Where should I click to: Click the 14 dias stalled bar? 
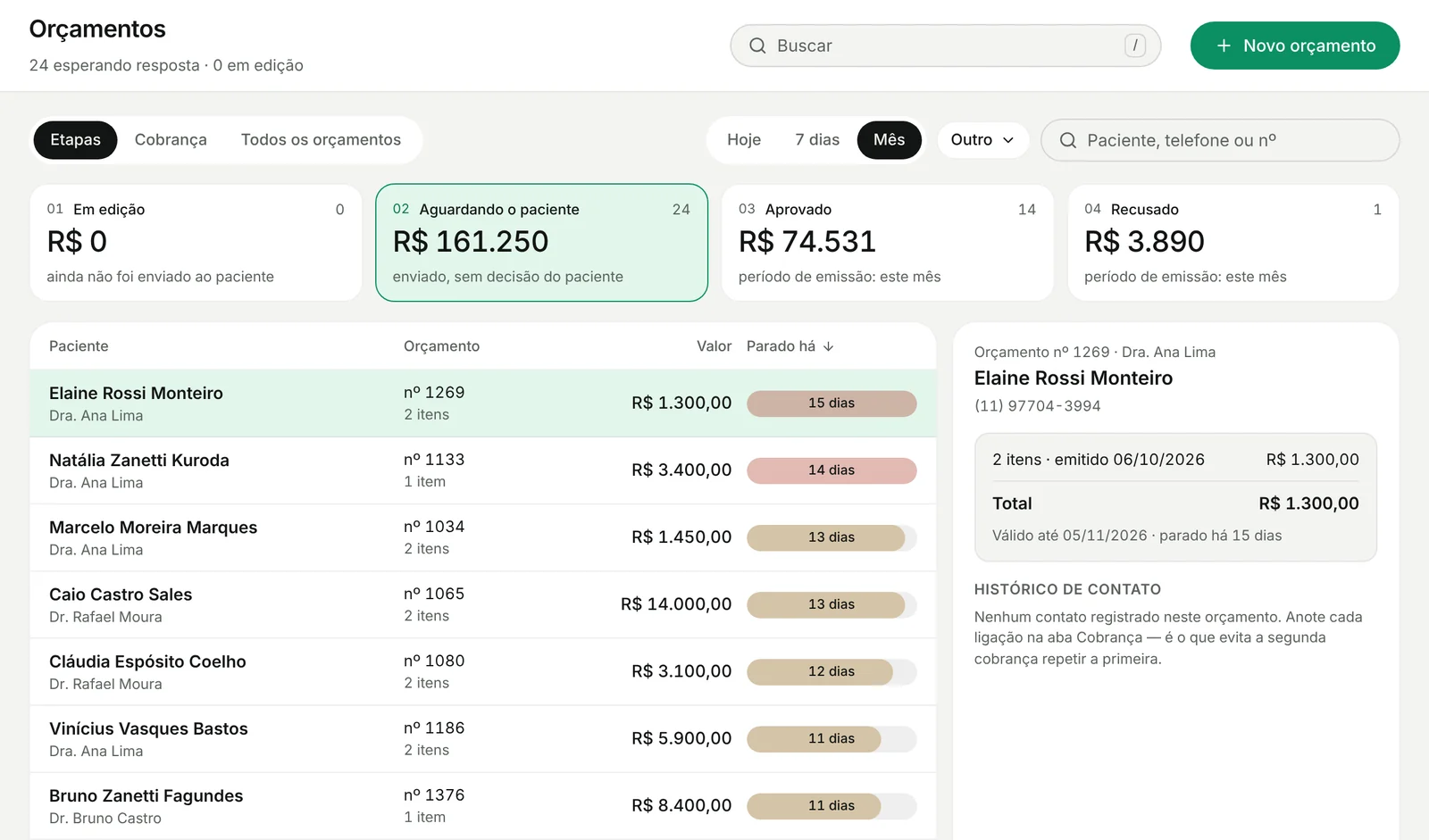click(831, 470)
